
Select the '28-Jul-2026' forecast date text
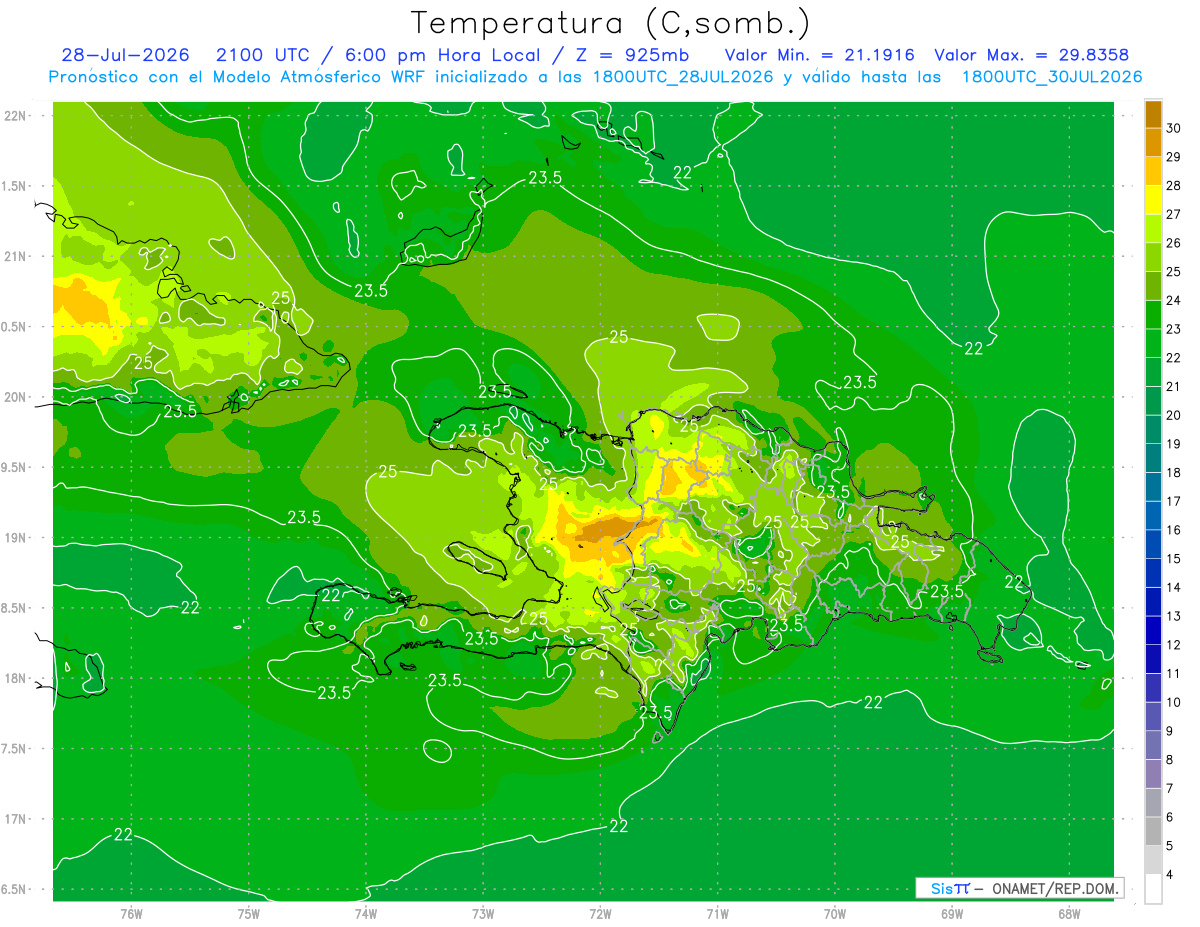(x=125, y=55)
